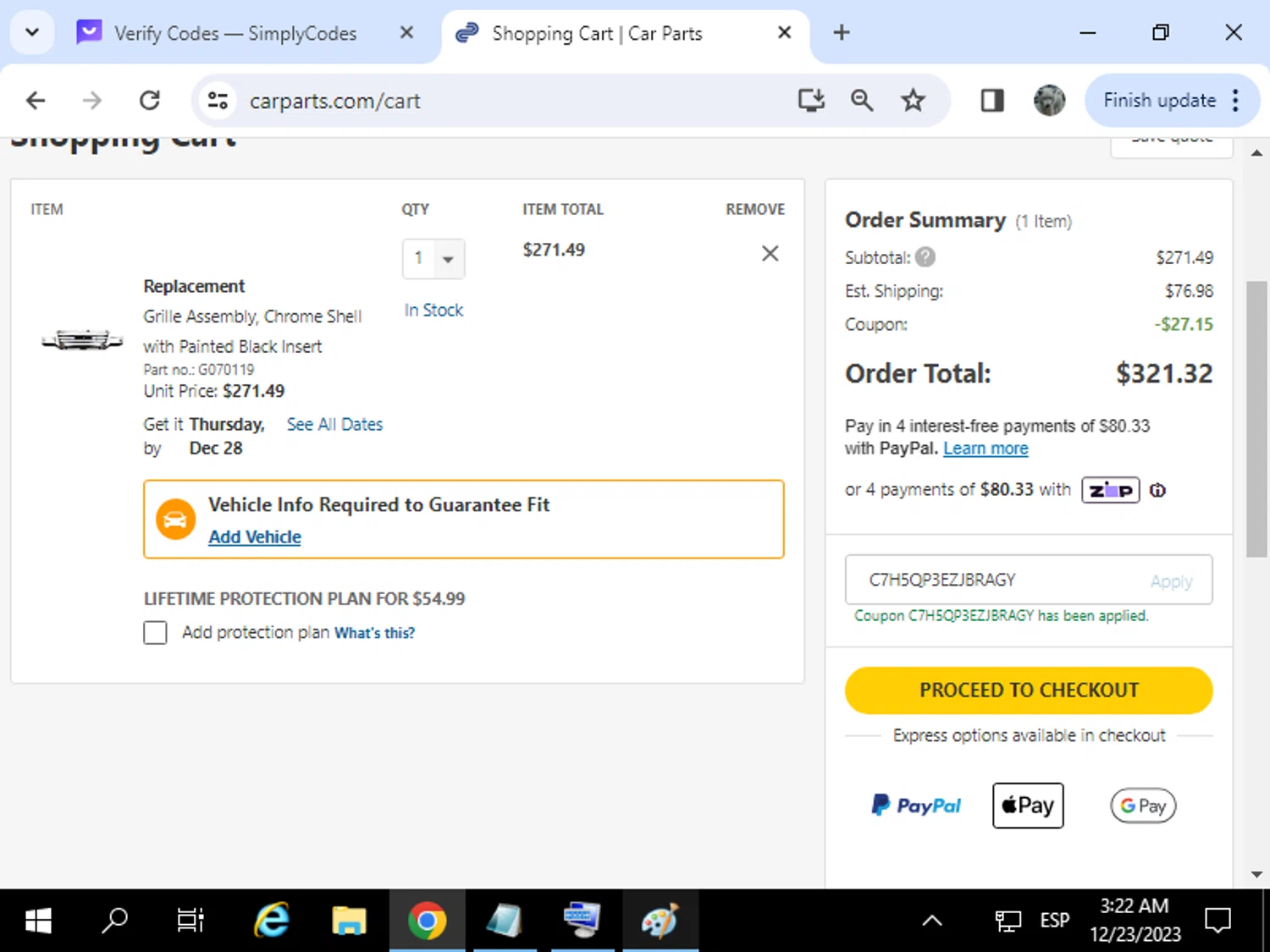Open the Windows notification center
Image resolution: width=1270 pixels, height=952 pixels.
point(1218,920)
